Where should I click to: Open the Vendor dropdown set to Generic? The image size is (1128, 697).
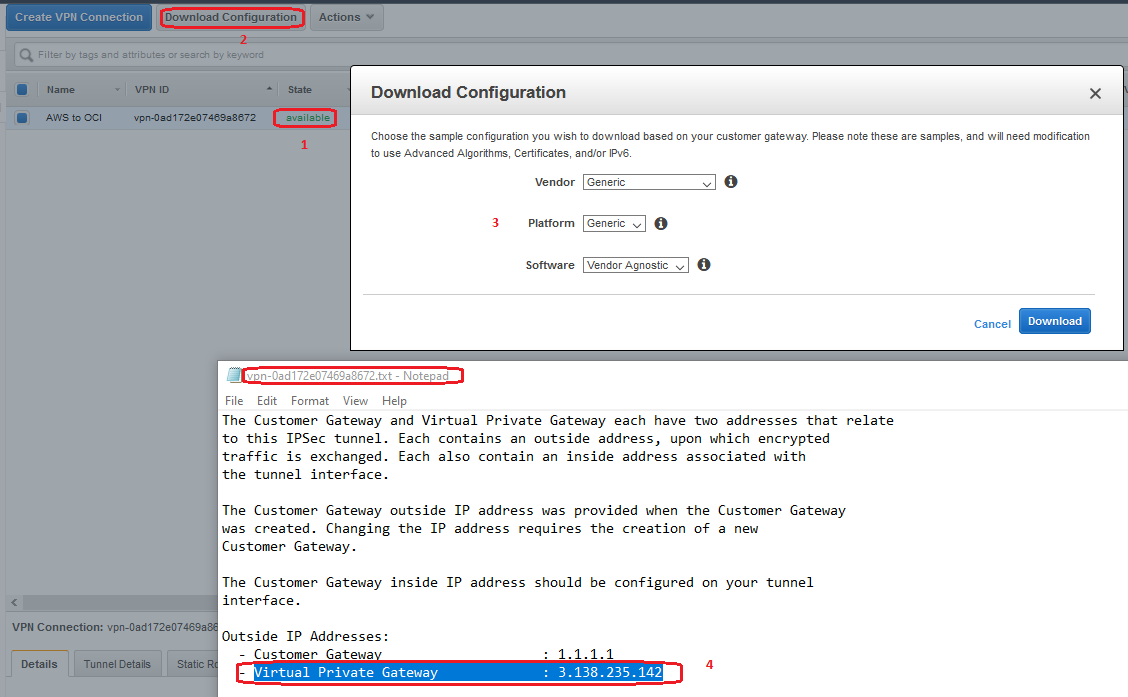649,182
